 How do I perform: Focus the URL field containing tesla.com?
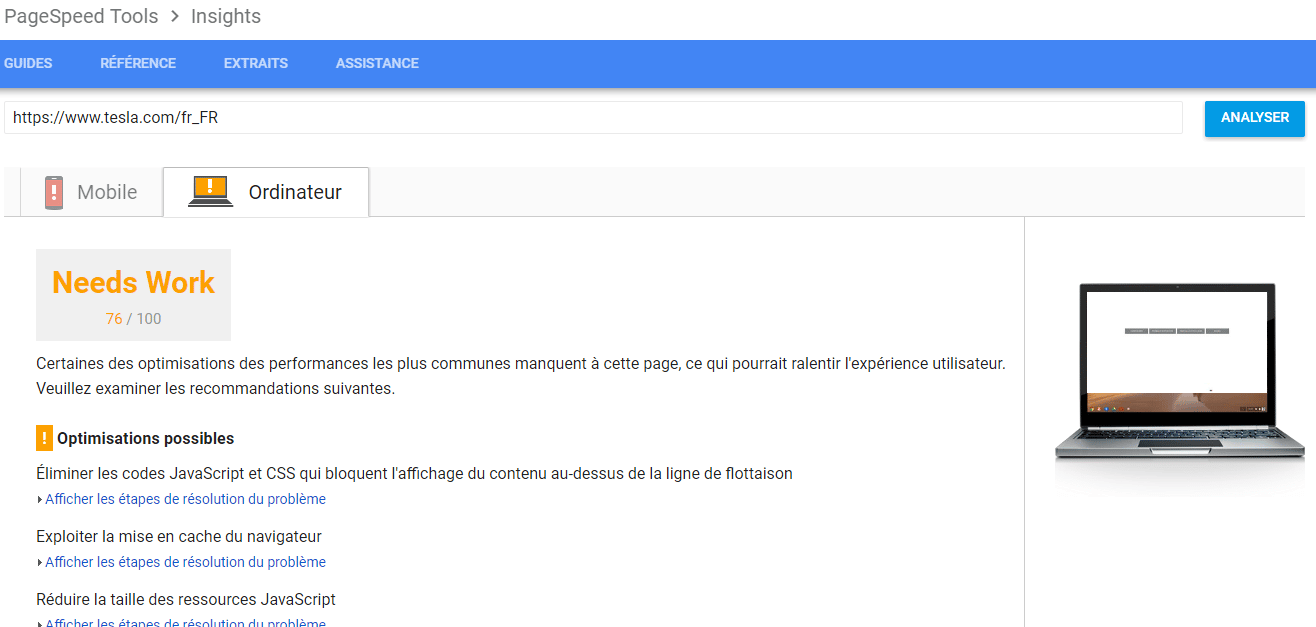592,117
